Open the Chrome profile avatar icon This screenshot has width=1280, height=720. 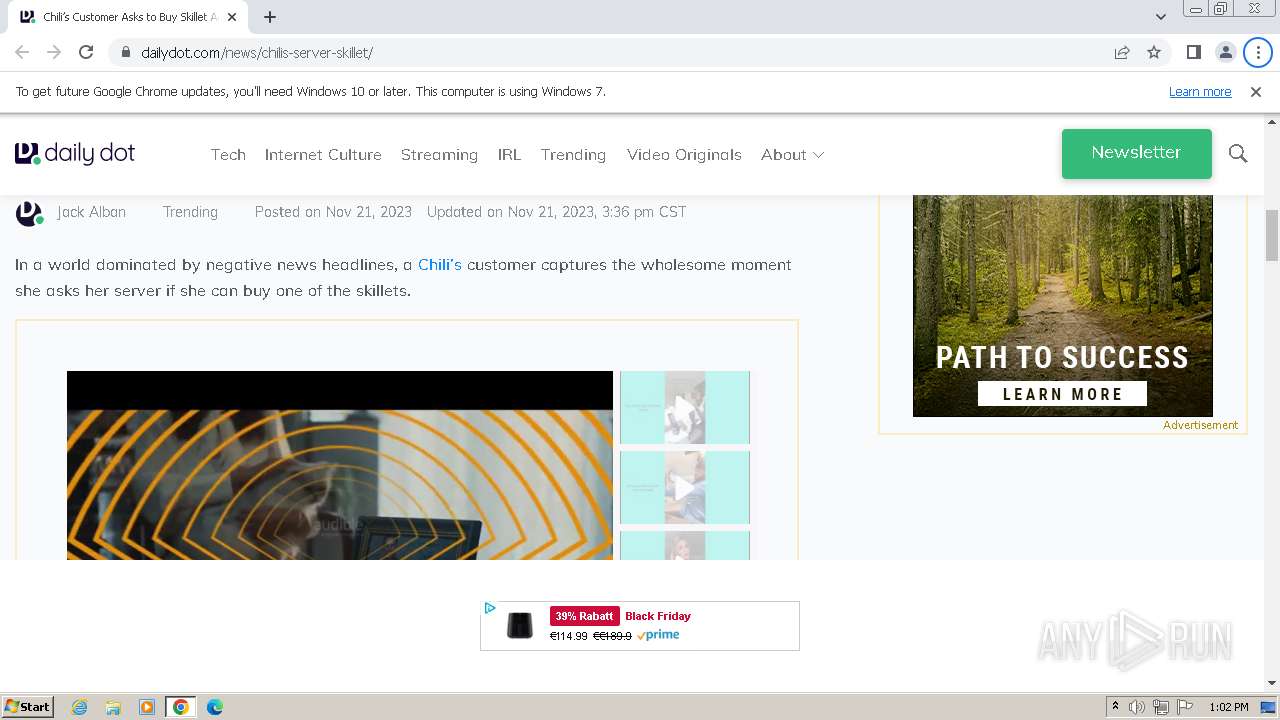click(1225, 52)
